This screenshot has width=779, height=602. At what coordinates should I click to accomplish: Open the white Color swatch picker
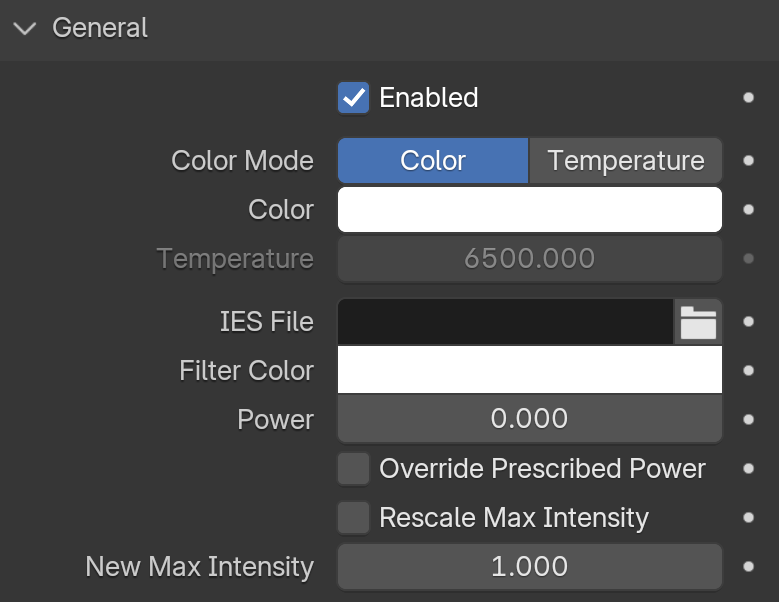(530, 210)
